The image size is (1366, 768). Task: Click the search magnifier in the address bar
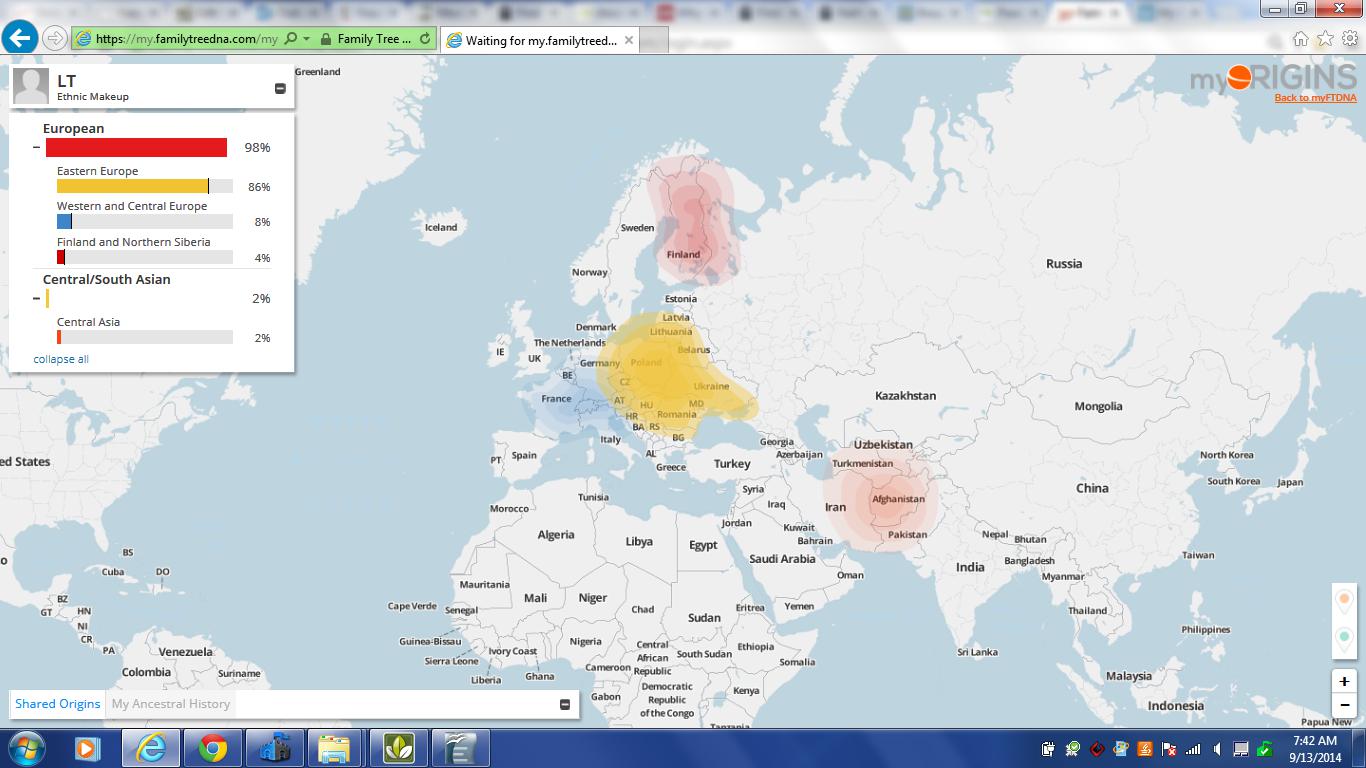(x=290, y=39)
